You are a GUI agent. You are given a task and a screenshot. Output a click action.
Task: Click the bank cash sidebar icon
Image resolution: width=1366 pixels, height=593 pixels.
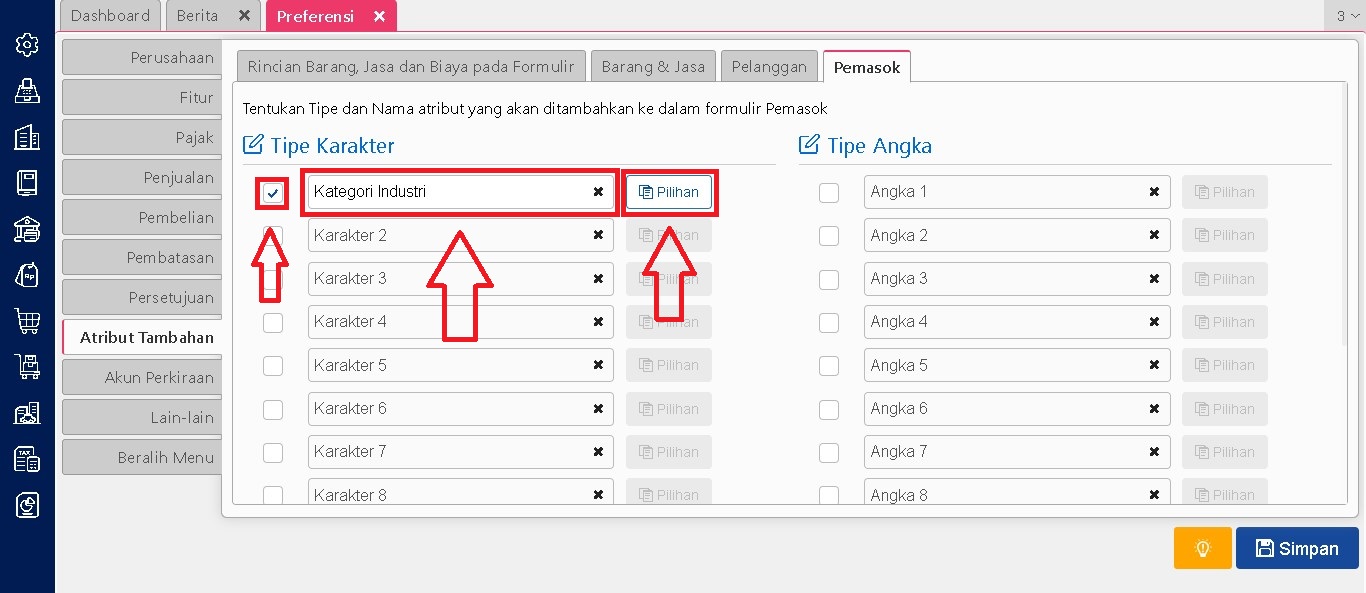[x=27, y=229]
